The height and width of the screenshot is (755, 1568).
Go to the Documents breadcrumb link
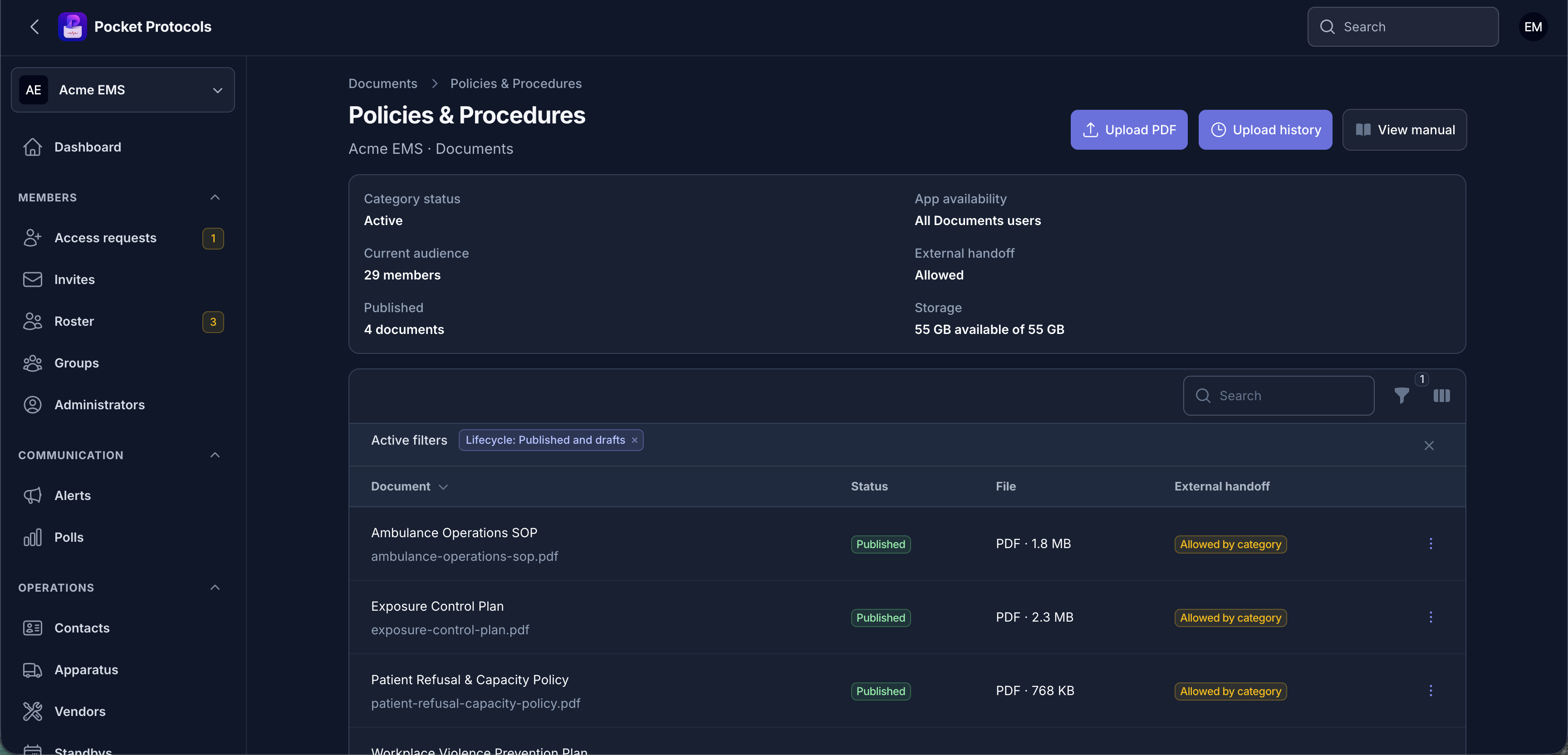pos(383,83)
